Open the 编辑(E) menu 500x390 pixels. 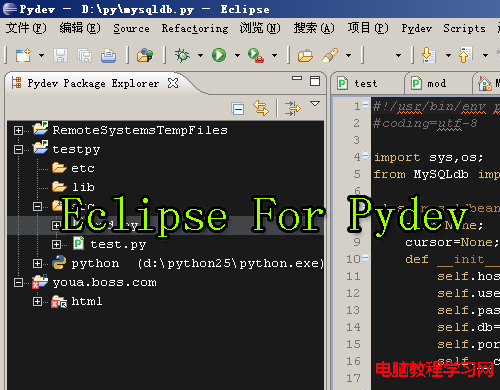tap(80, 28)
